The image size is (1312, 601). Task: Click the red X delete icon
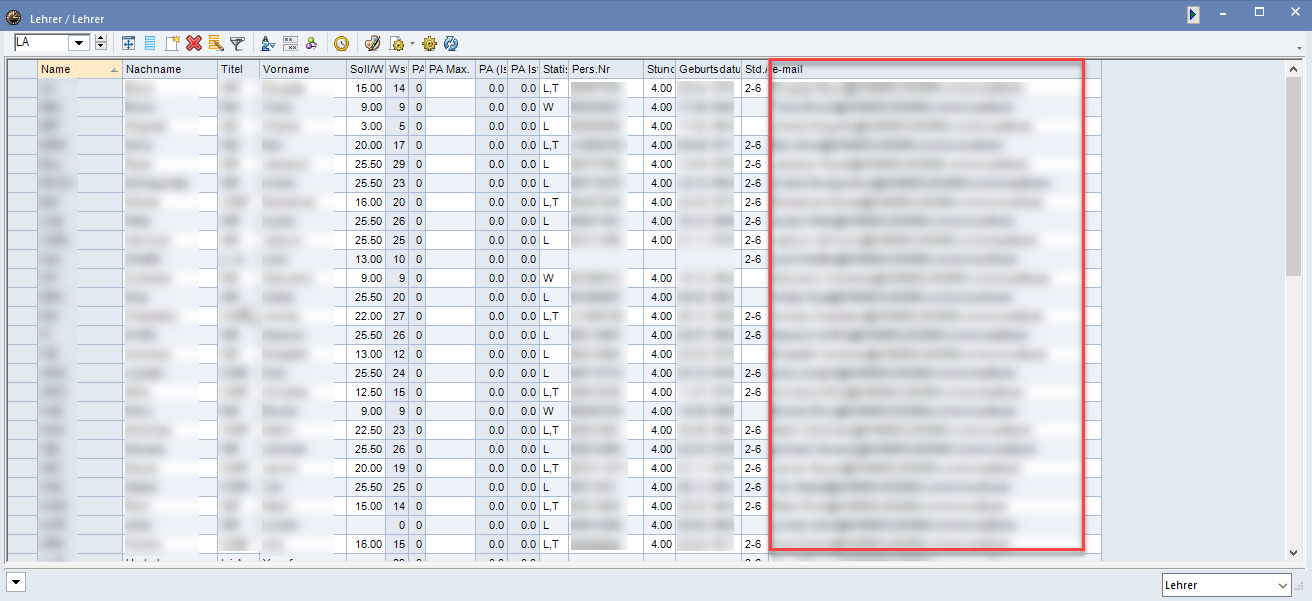tap(194, 43)
